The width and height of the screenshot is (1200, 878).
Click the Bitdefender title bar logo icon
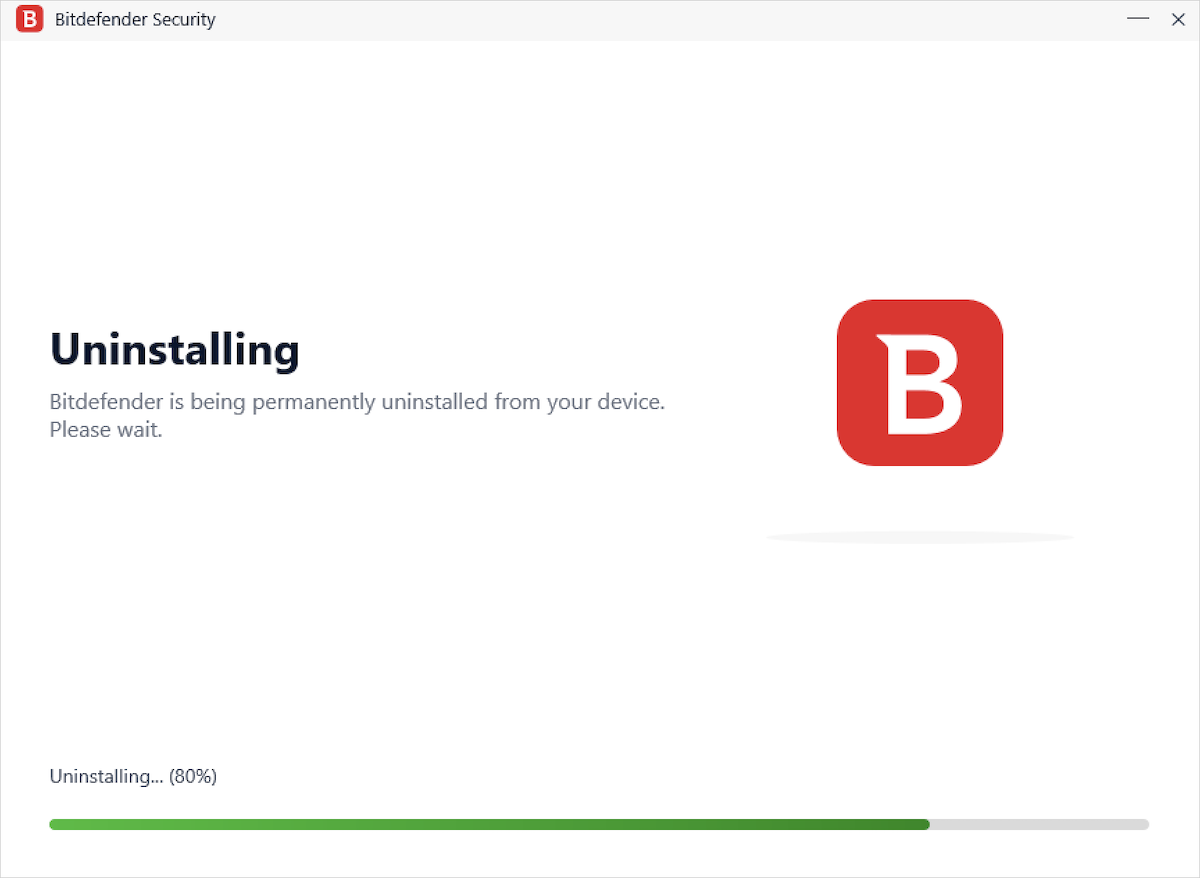pos(29,19)
